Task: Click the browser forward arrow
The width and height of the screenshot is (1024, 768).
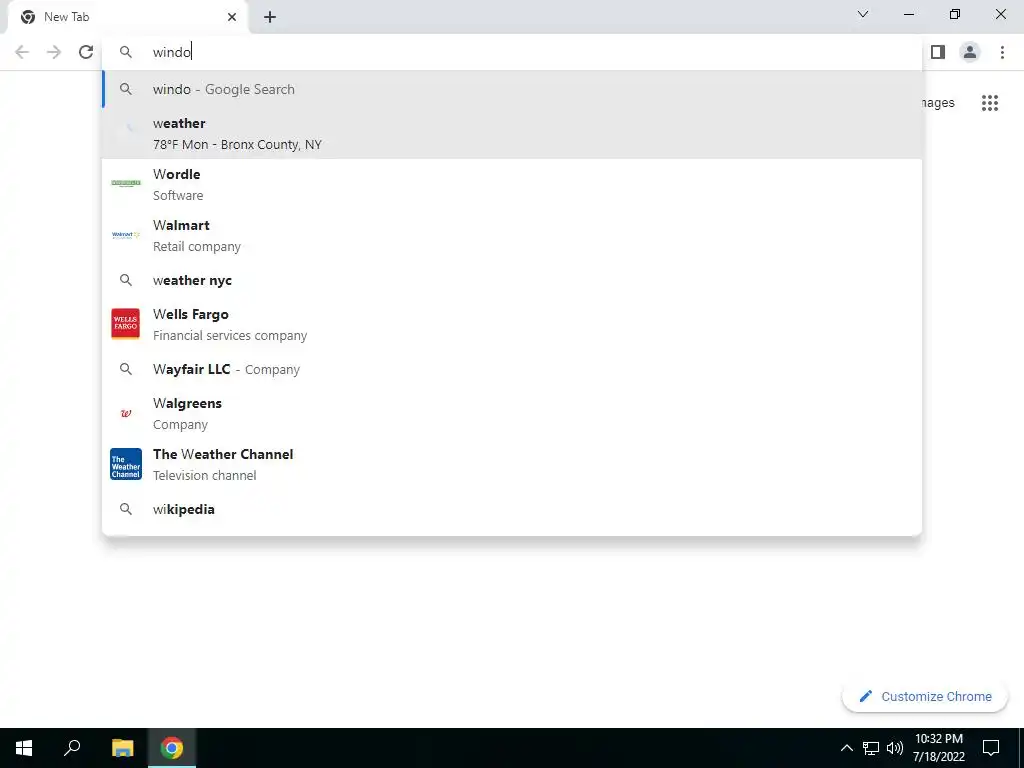Action: [x=54, y=52]
